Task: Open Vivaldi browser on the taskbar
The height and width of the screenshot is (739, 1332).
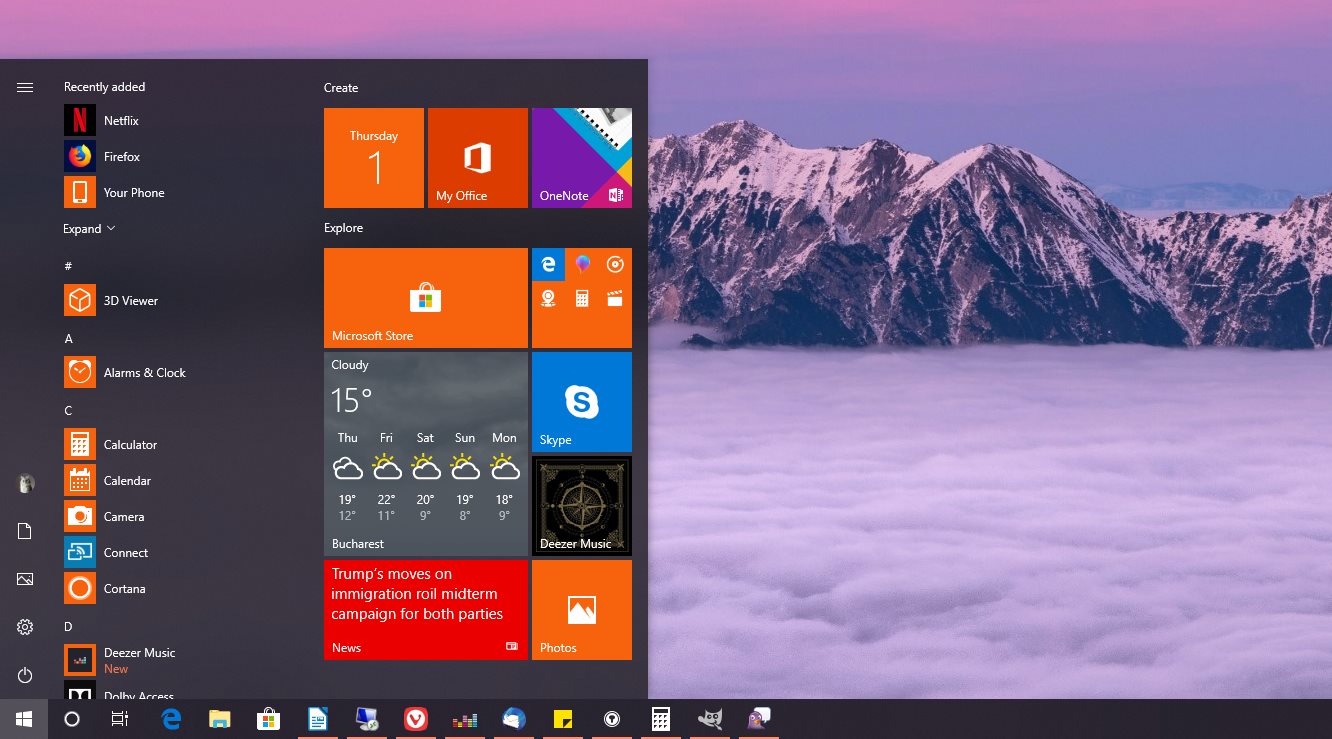Action: tap(415, 719)
